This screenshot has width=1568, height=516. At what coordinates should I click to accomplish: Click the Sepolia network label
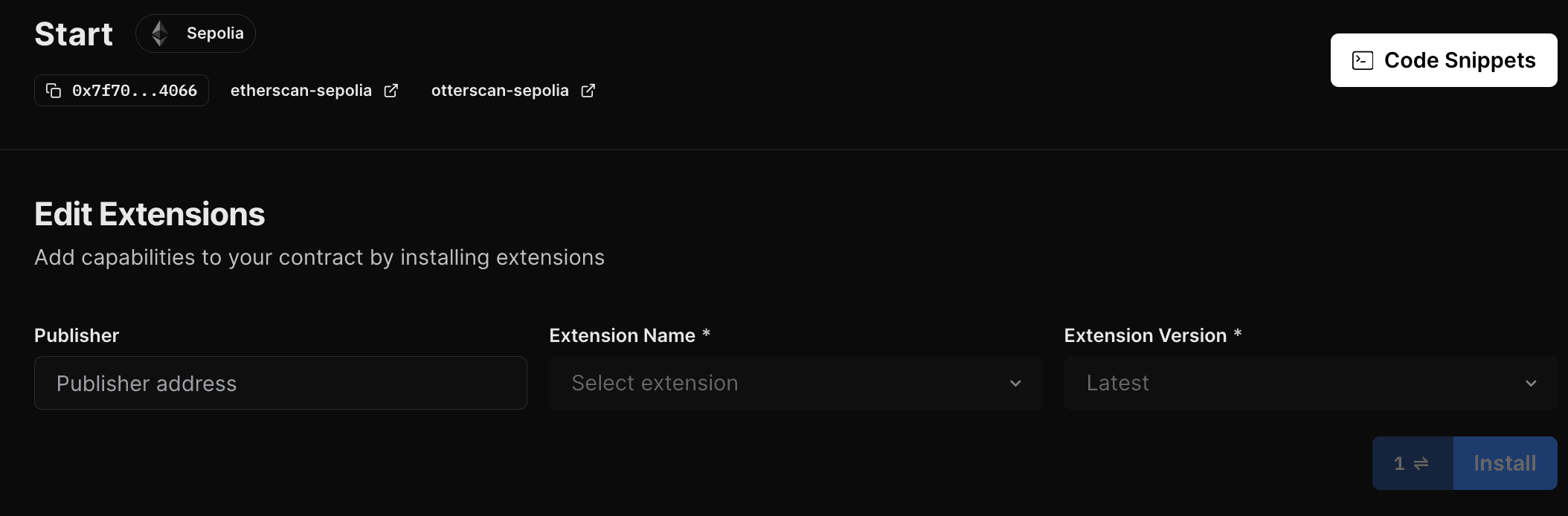click(215, 33)
